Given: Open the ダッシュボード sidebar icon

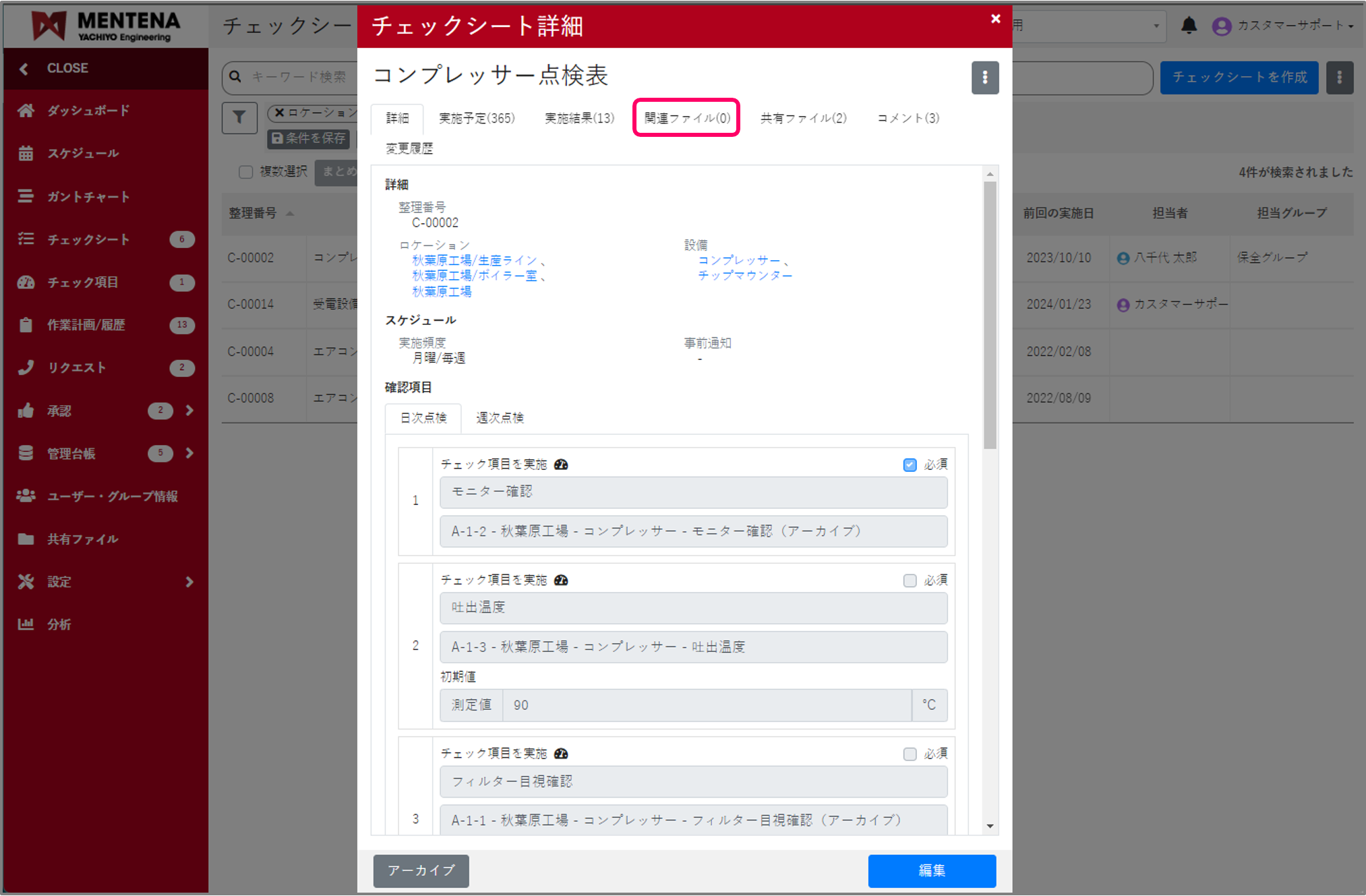Looking at the screenshot, I should [26, 111].
